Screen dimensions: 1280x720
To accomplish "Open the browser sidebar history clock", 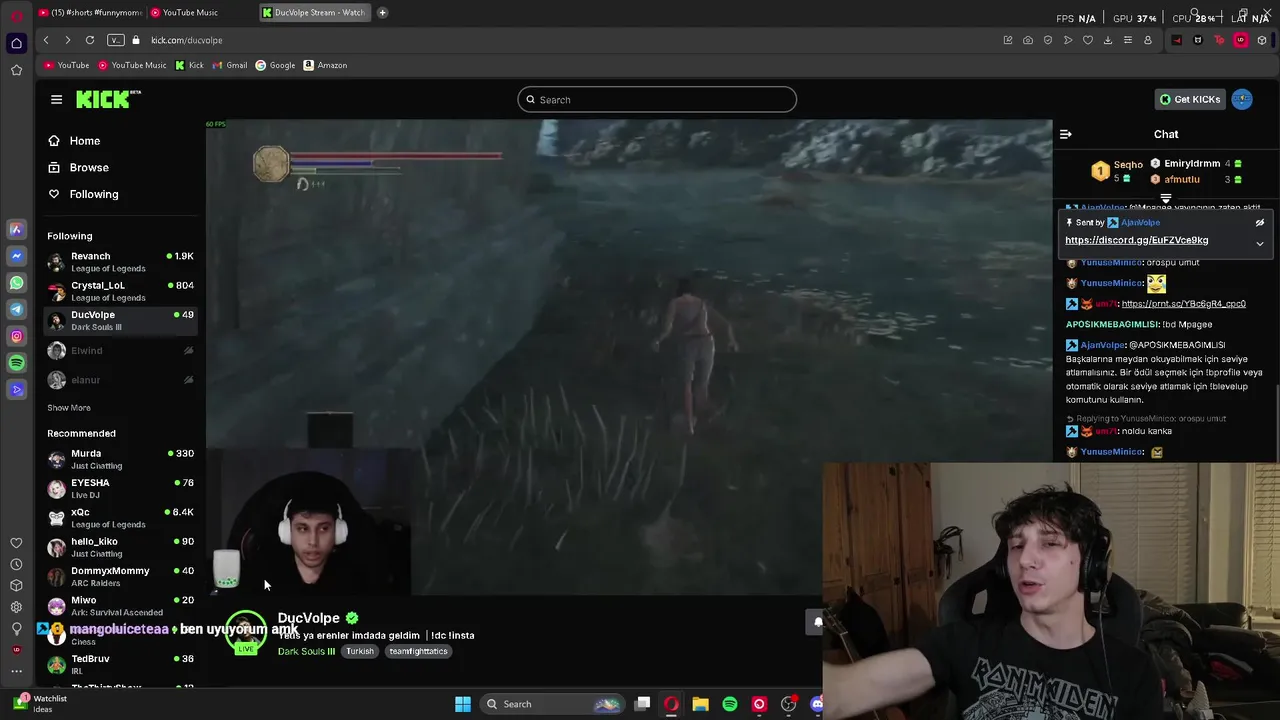I will [x=16, y=564].
